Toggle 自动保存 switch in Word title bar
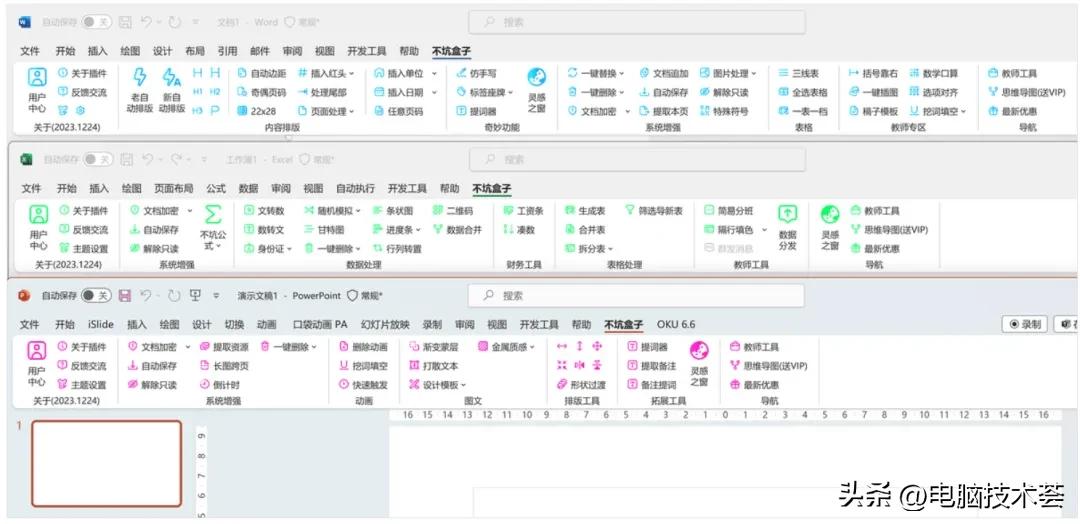Screen dimensions: 1080x524 [x=96, y=22]
